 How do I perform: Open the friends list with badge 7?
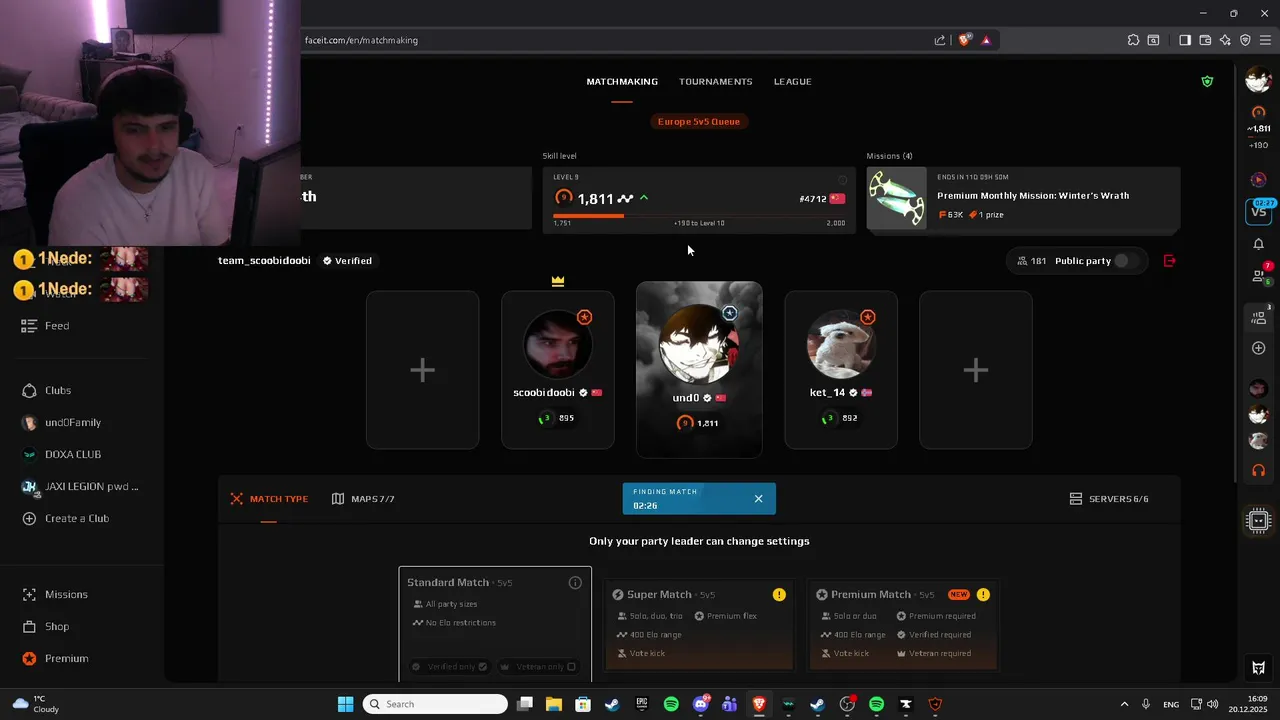pyautogui.click(x=1259, y=275)
